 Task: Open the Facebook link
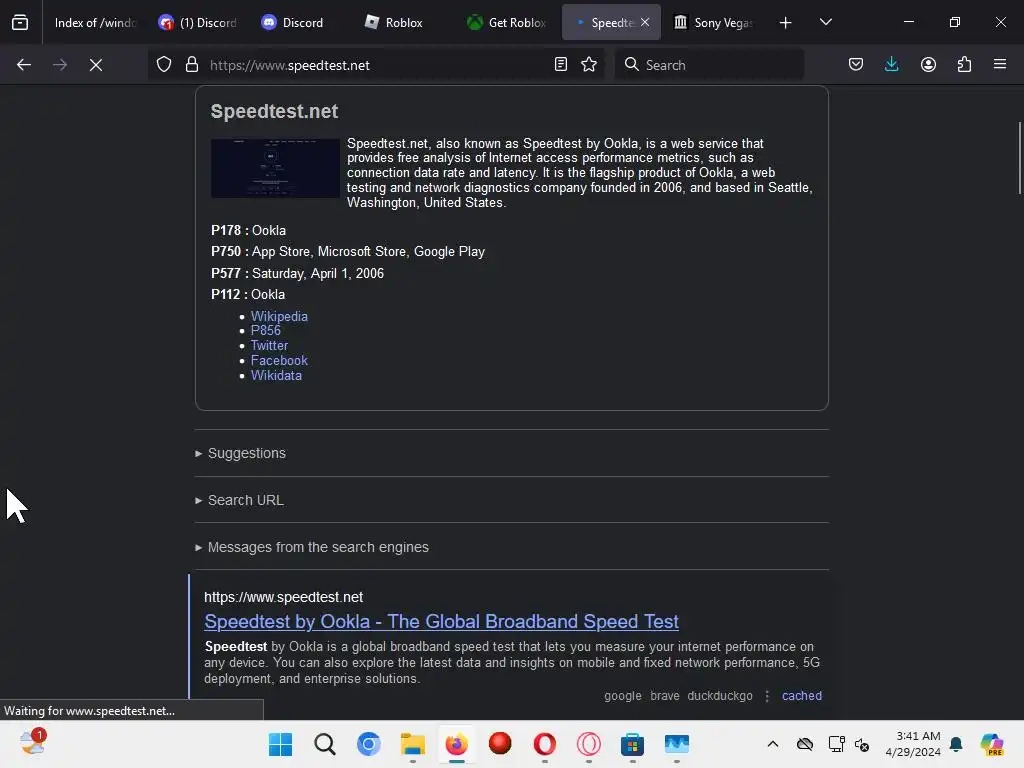point(279,360)
